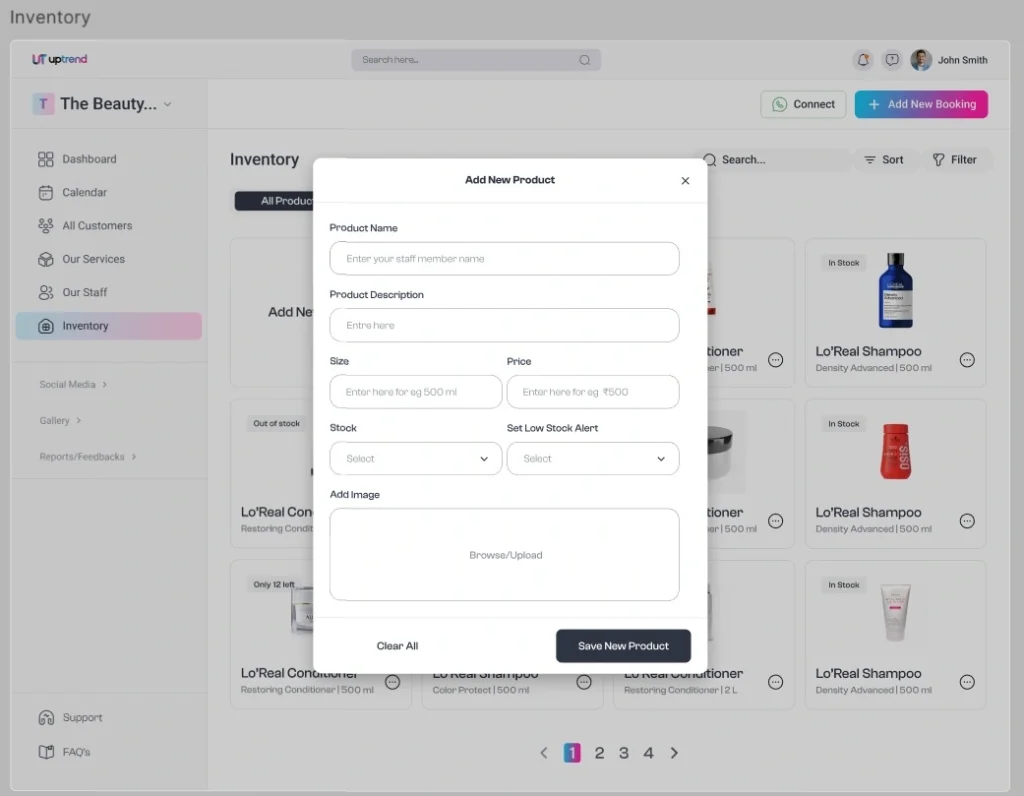Click the Add New Booking button
This screenshot has width=1024, height=796.
(920, 104)
